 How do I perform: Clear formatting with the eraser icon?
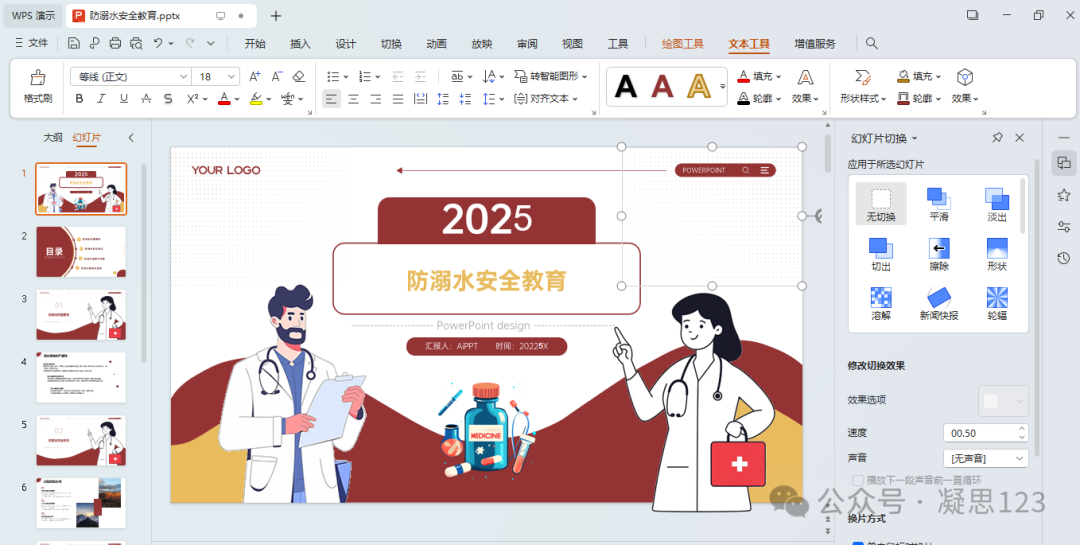tap(298, 76)
